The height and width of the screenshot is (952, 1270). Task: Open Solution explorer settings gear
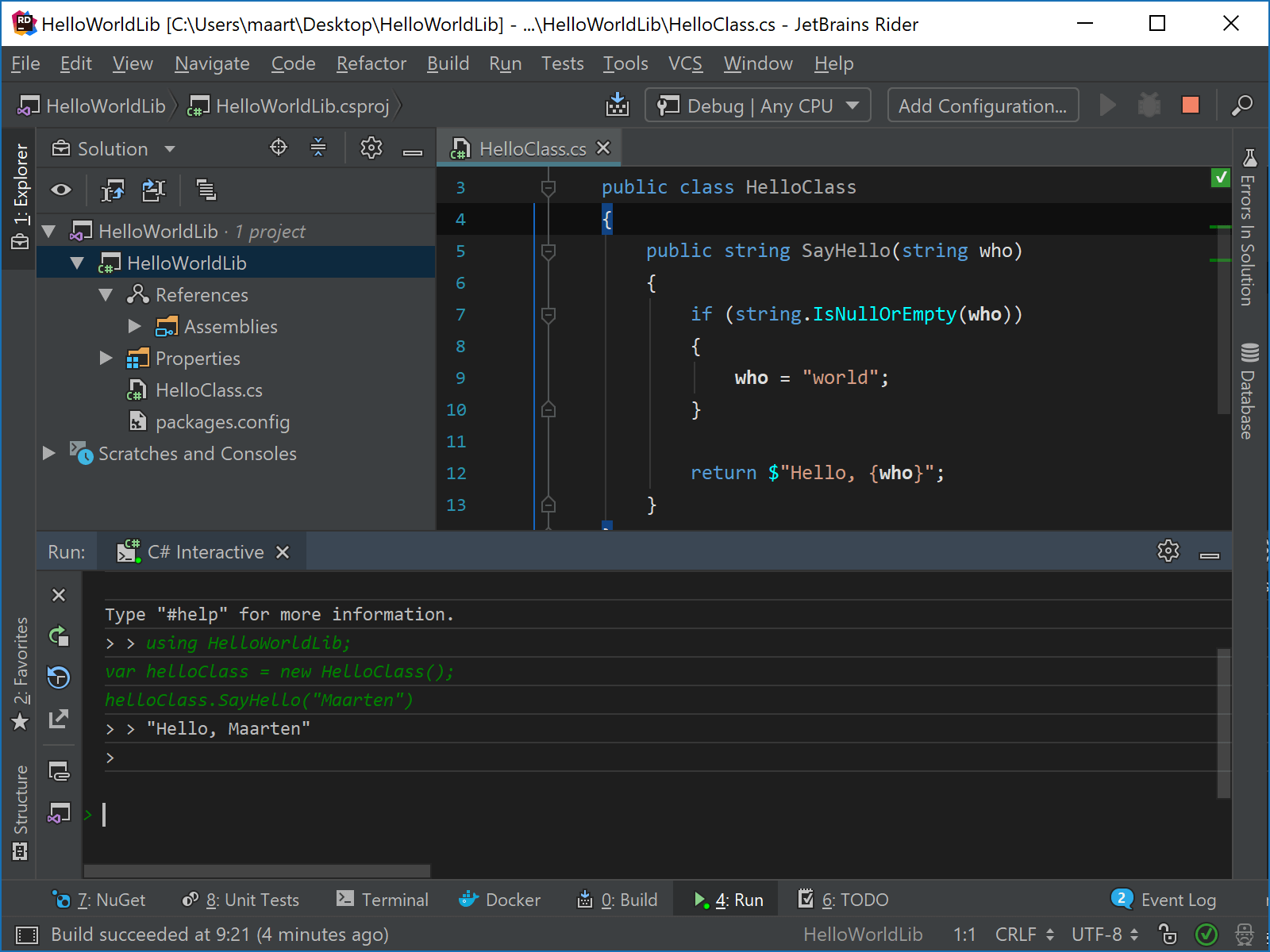click(x=371, y=148)
